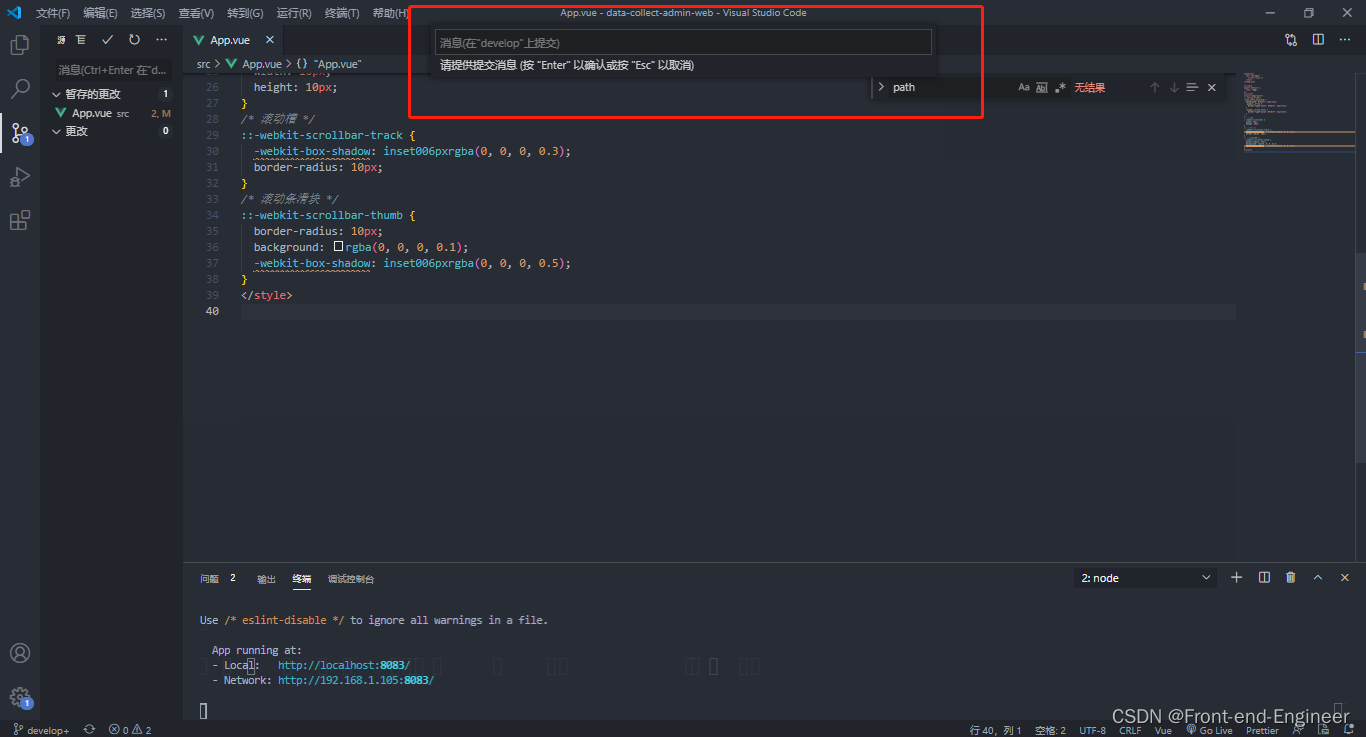Click the src breadcrumb

203,63
